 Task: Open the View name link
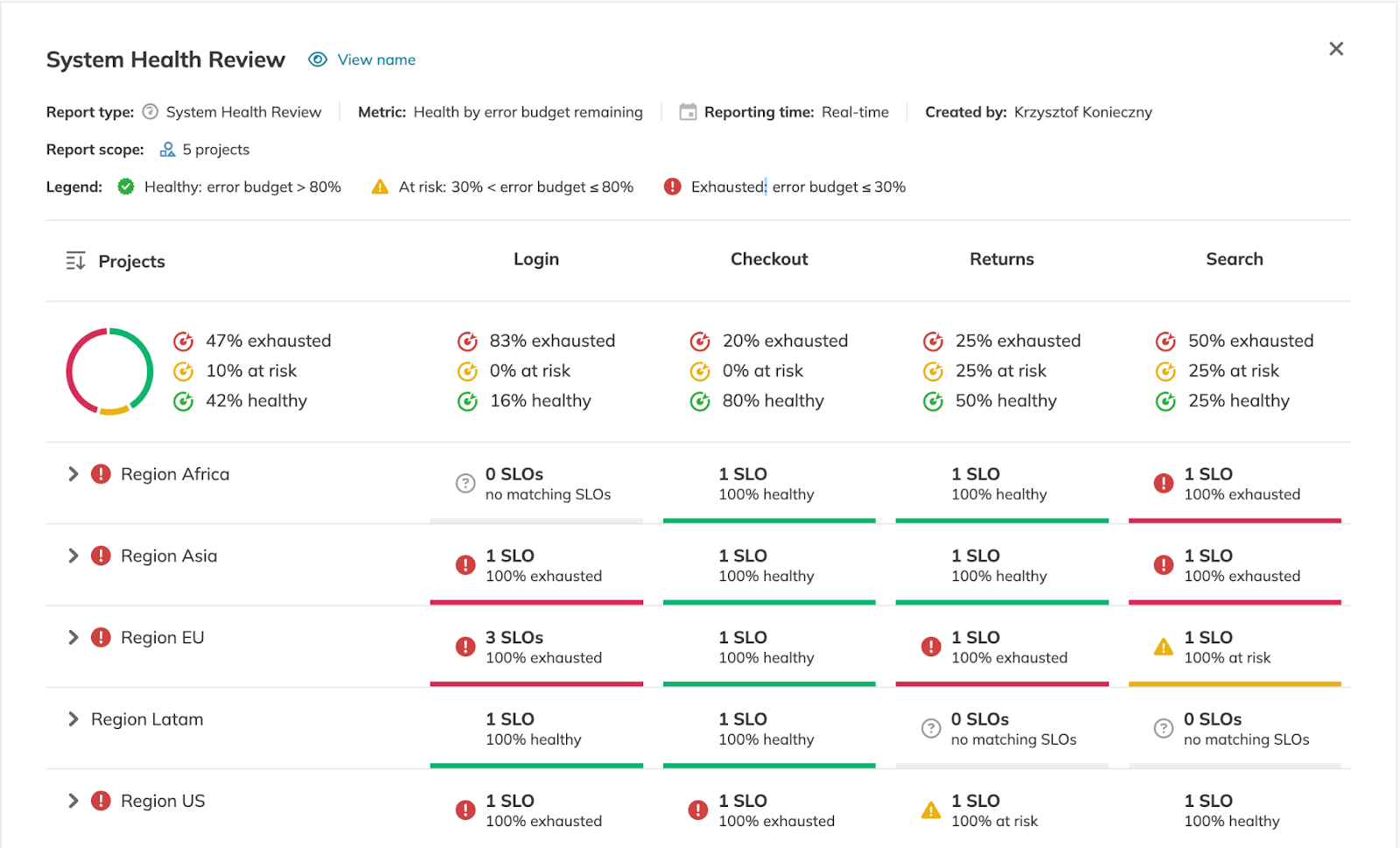[374, 60]
